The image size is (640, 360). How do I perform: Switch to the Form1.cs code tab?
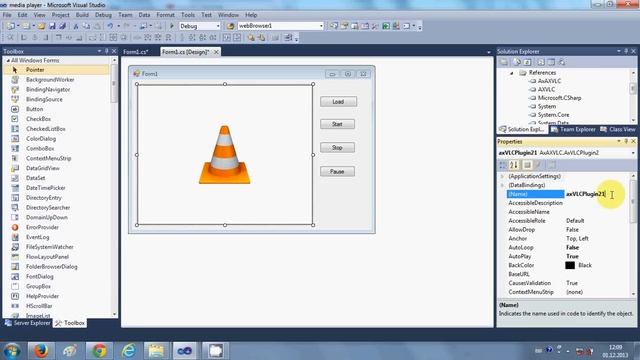tap(136, 52)
